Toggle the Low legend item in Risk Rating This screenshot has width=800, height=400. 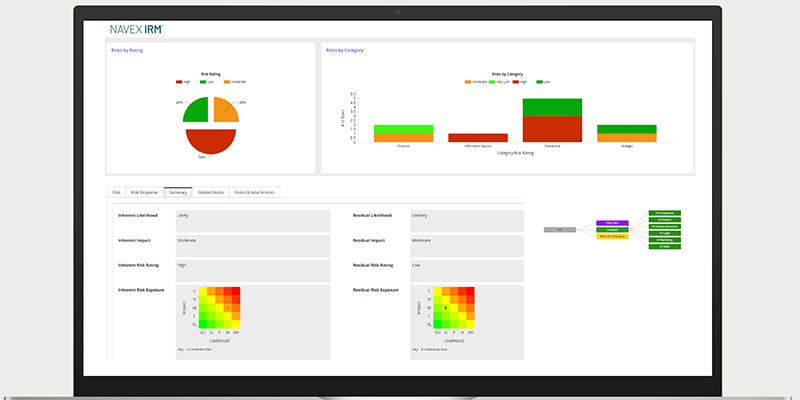tap(206, 81)
